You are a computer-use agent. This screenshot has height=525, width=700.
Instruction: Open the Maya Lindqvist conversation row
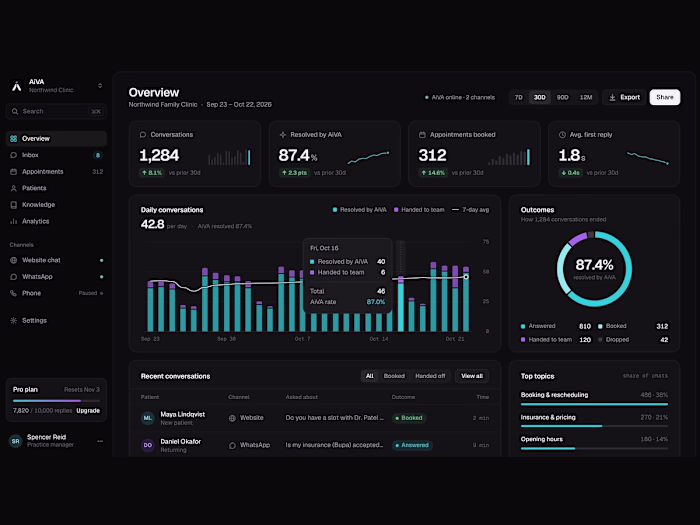[x=315, y=418]
